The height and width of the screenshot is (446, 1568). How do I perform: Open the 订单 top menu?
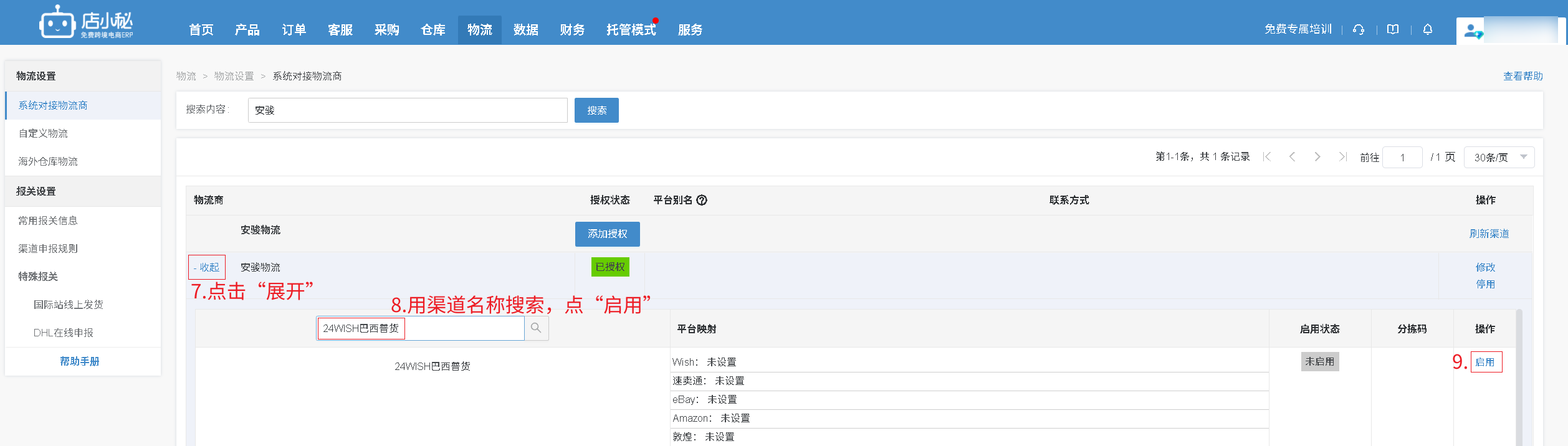pos(294,30)
